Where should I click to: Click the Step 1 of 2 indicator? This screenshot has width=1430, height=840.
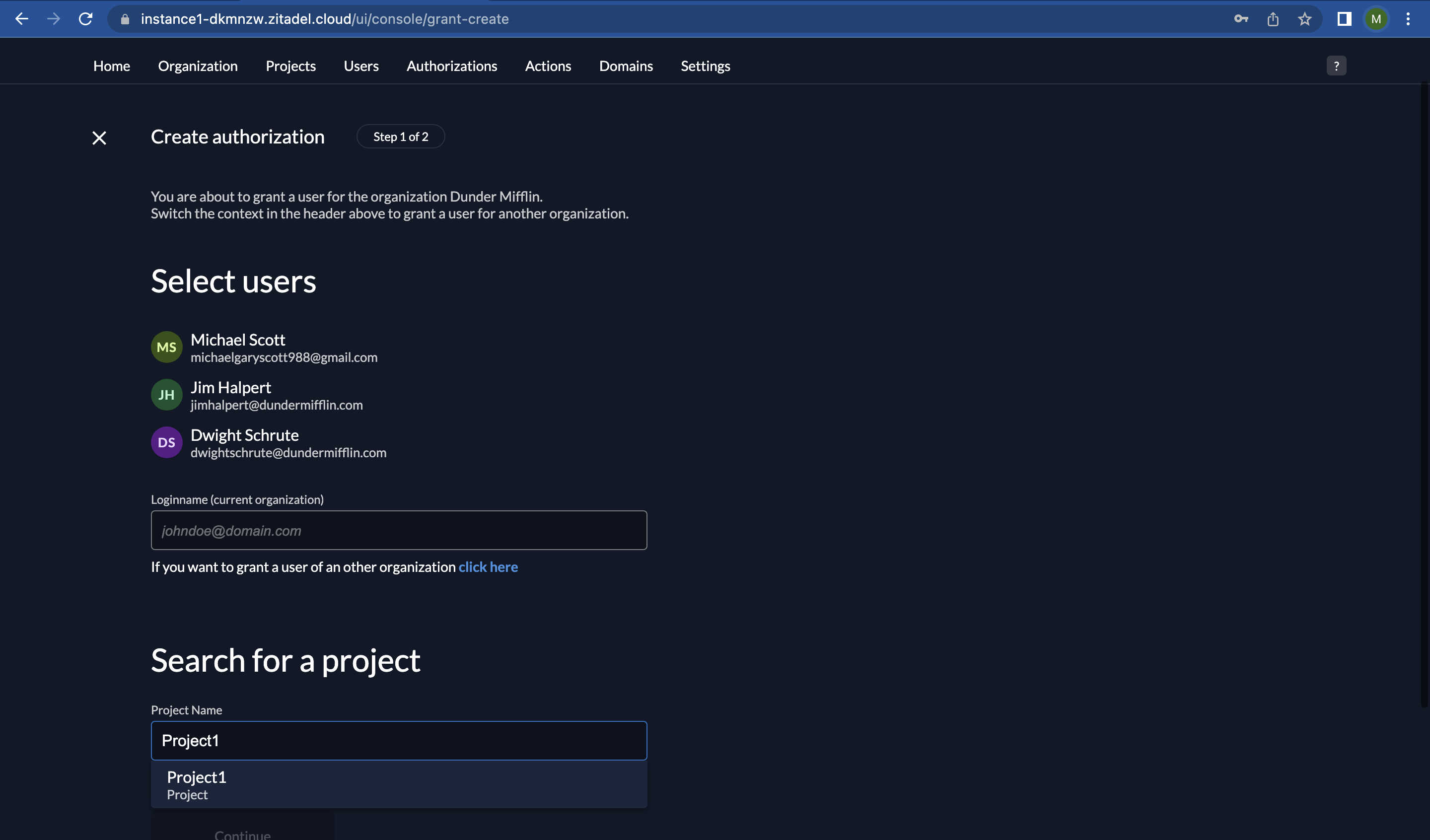pos(400,136)
